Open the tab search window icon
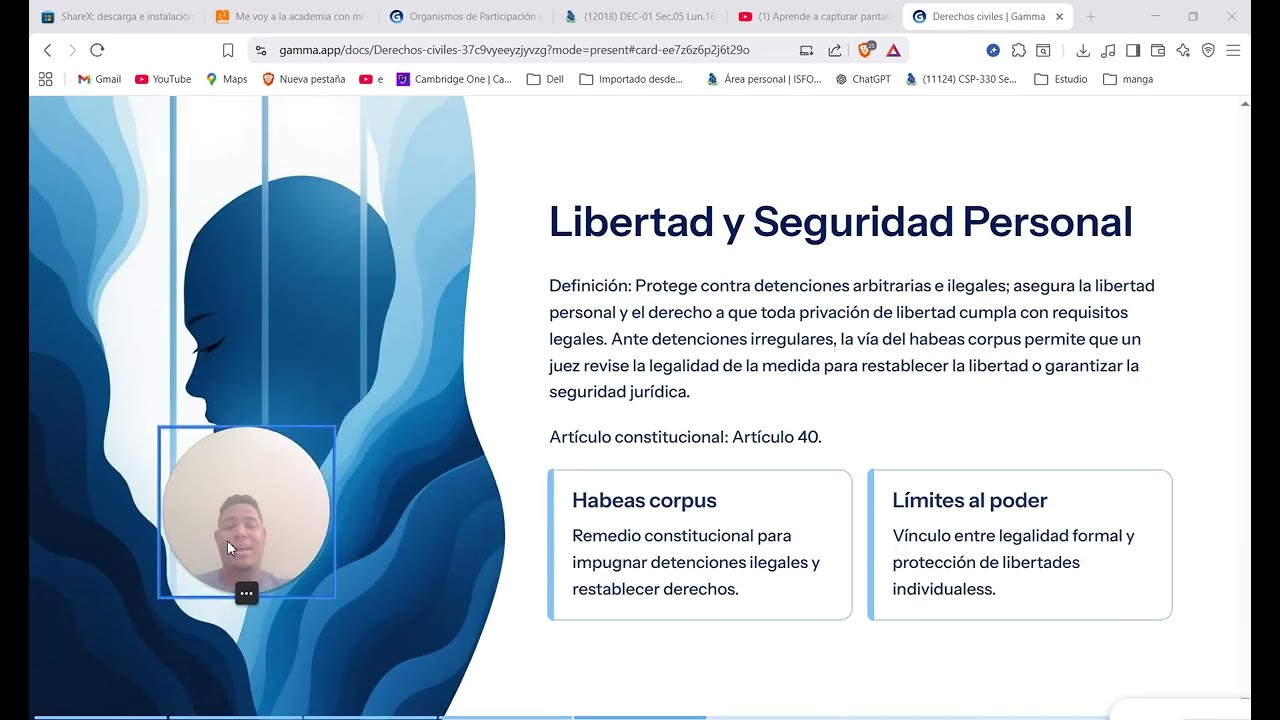The height and width of the screenshot is (720, 1280). (1043, 50)
